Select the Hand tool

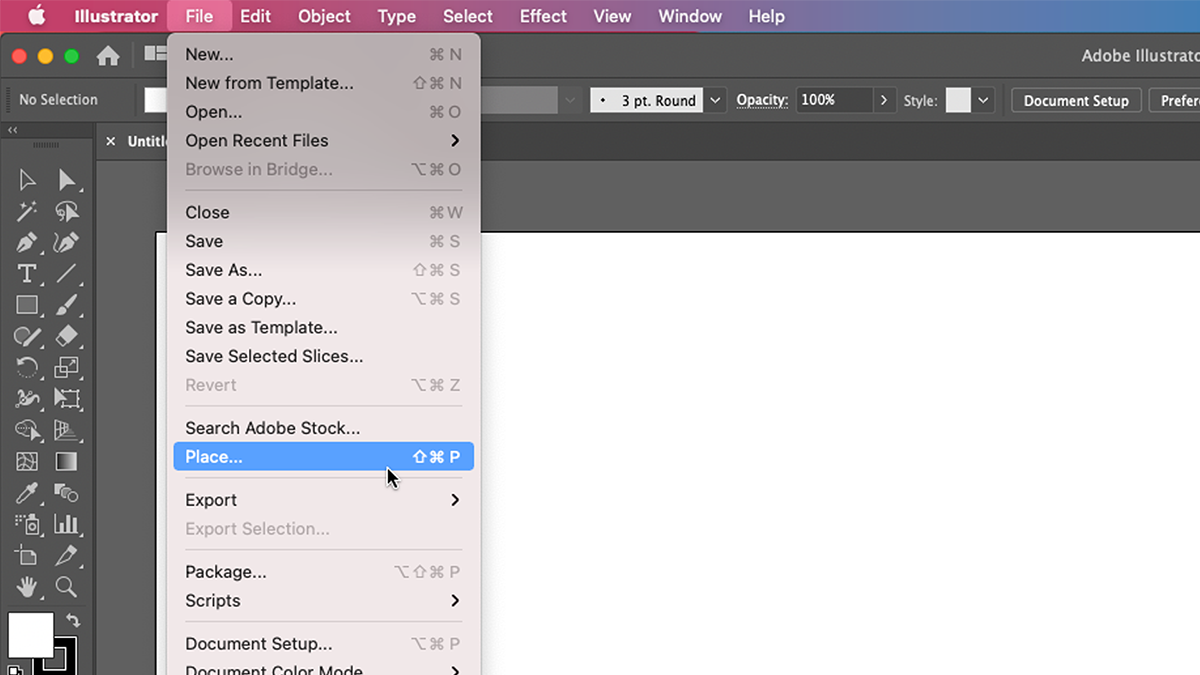27,588
